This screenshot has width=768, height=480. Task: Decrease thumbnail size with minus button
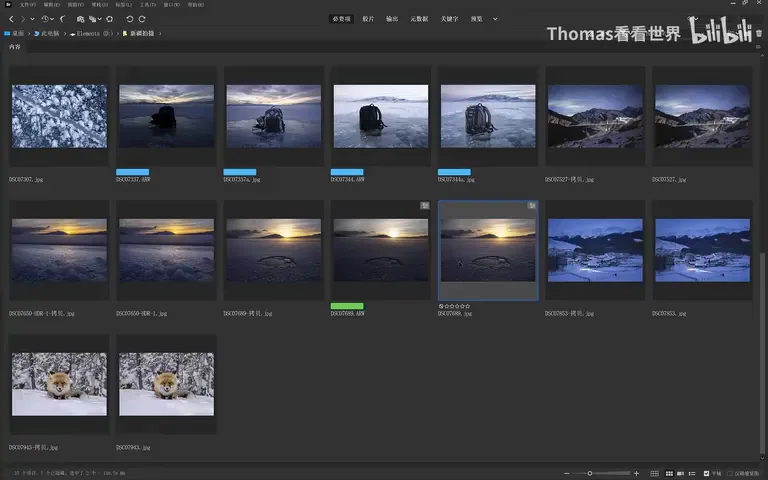pos(567,473)
